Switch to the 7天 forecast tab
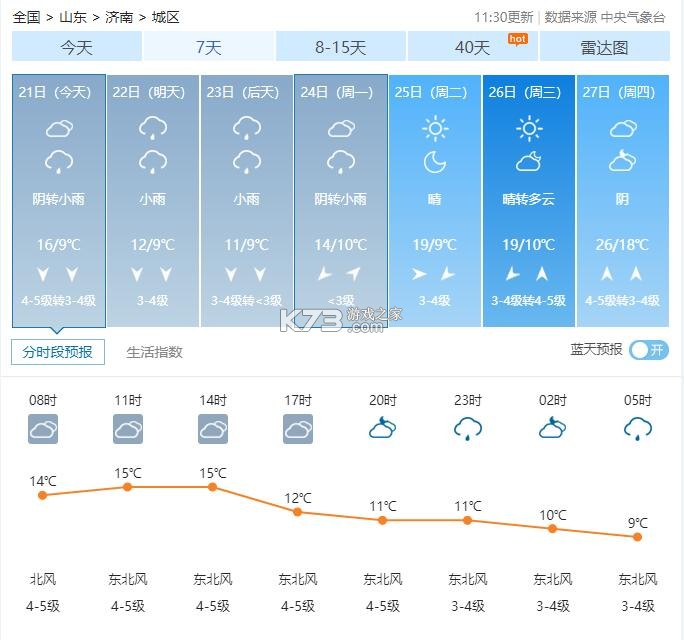 click(x=209, y=46)
